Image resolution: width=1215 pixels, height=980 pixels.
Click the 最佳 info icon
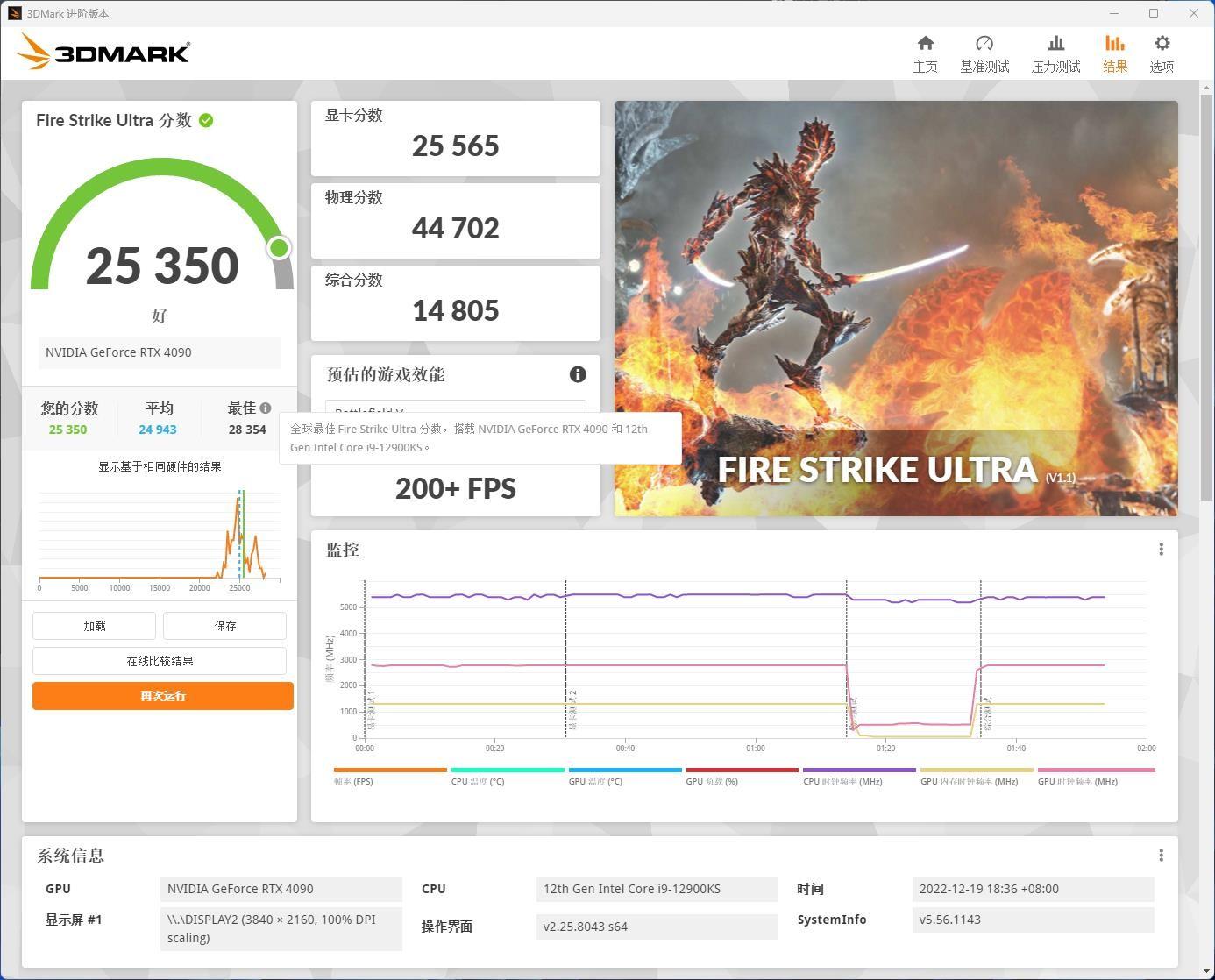(x=266, y=408)
